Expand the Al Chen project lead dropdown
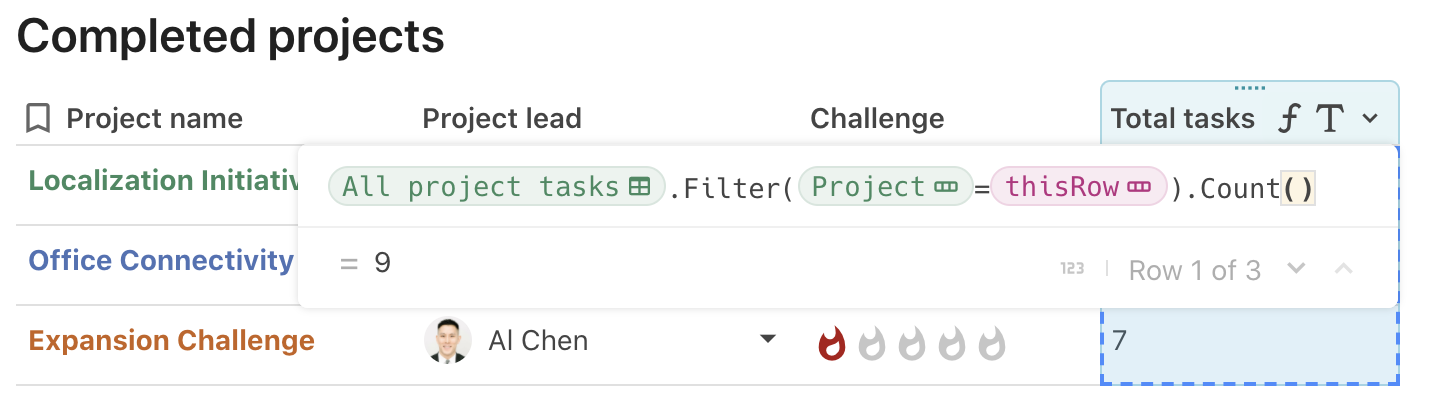Image resolution: width=1434 pixels, height=408 pixels. pos(768,340)
